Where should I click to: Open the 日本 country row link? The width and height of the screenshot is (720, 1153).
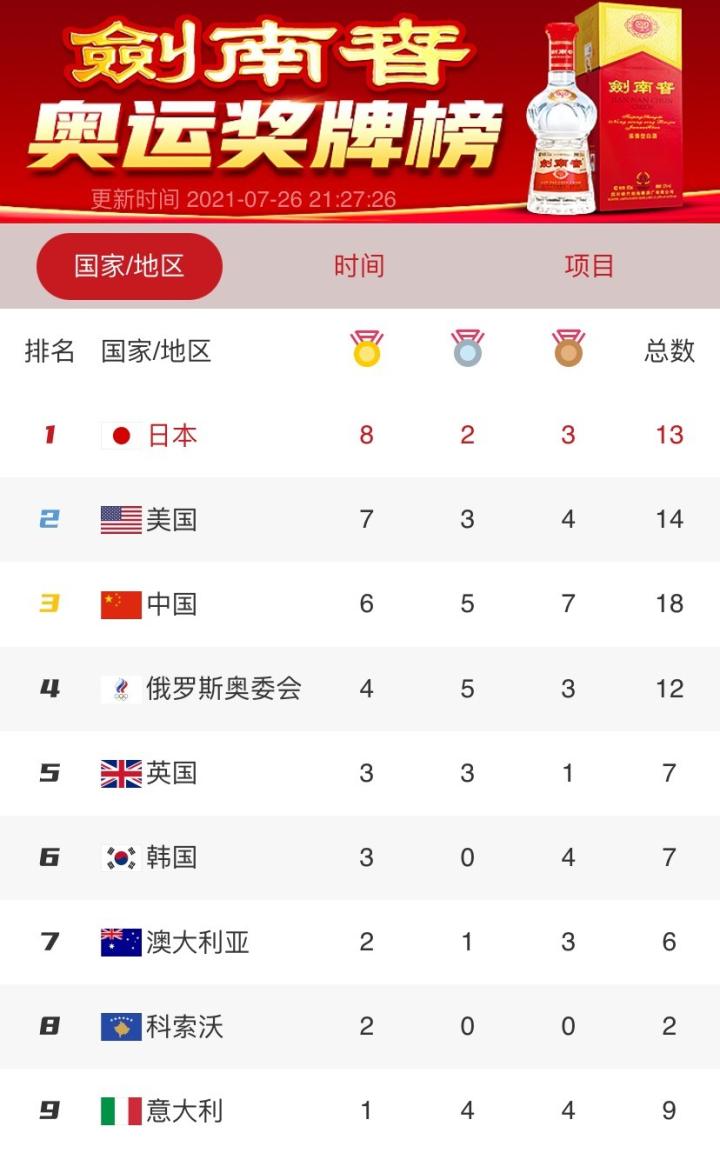(173, 435)
